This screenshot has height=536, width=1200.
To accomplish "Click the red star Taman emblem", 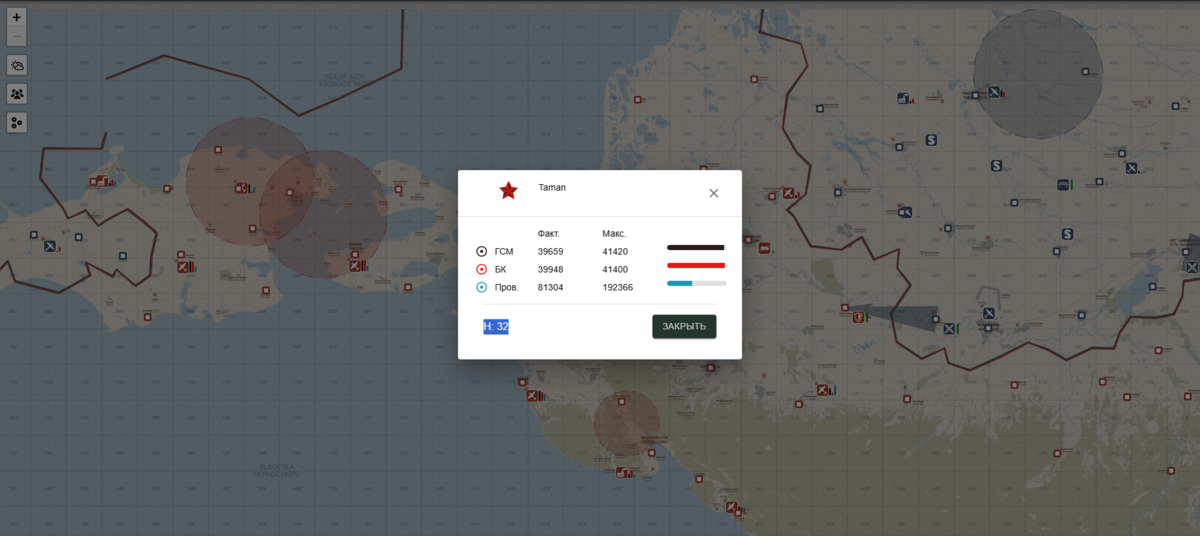I will (508, 191).
